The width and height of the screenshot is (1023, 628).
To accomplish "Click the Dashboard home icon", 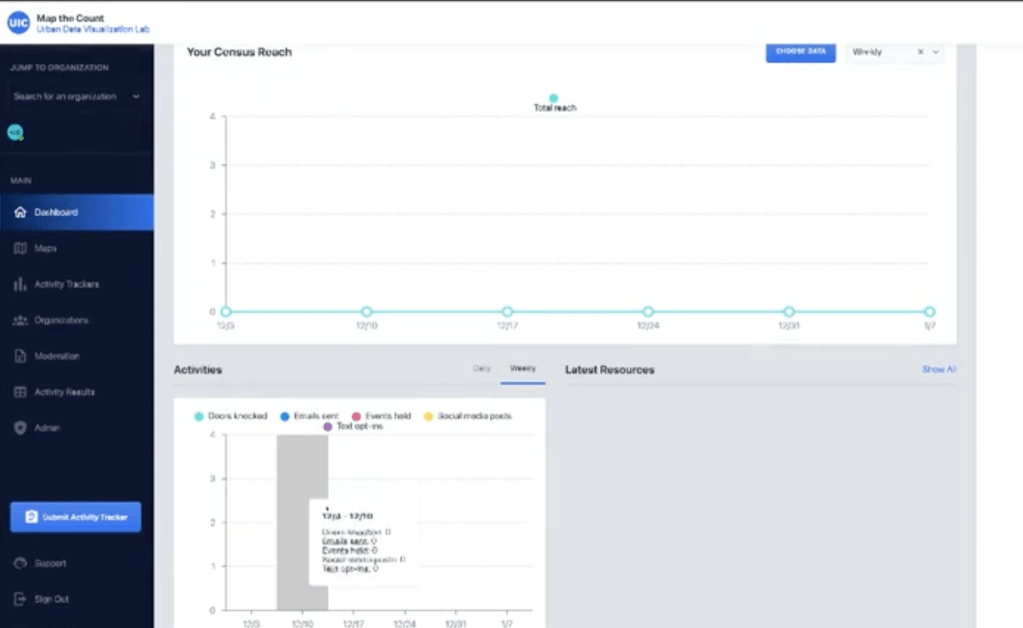I will [20, 212].
